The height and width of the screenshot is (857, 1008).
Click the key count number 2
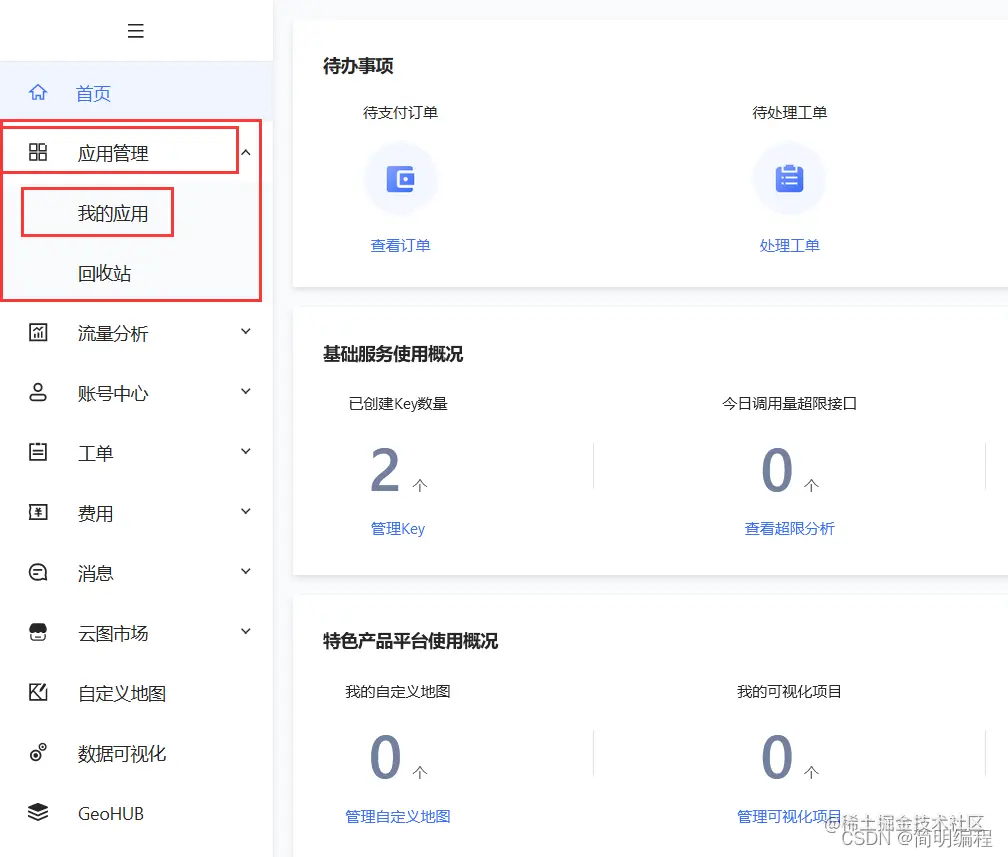click(x=386, y=470)
